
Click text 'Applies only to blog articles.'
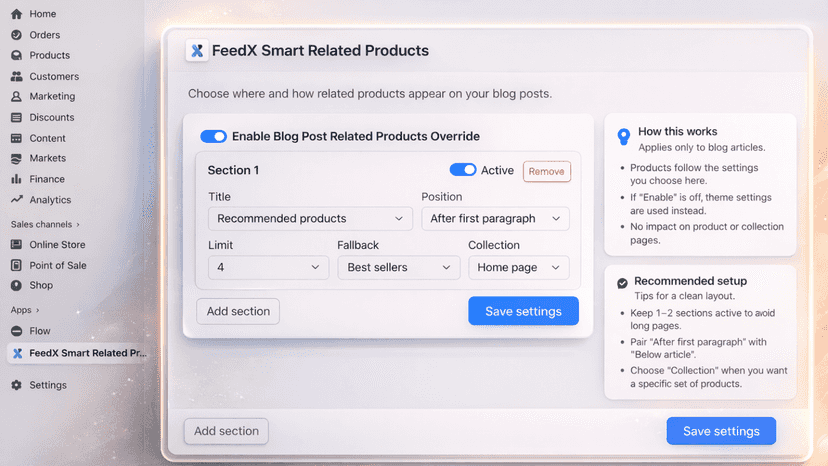pyautogui.click(x=702, y=147)
